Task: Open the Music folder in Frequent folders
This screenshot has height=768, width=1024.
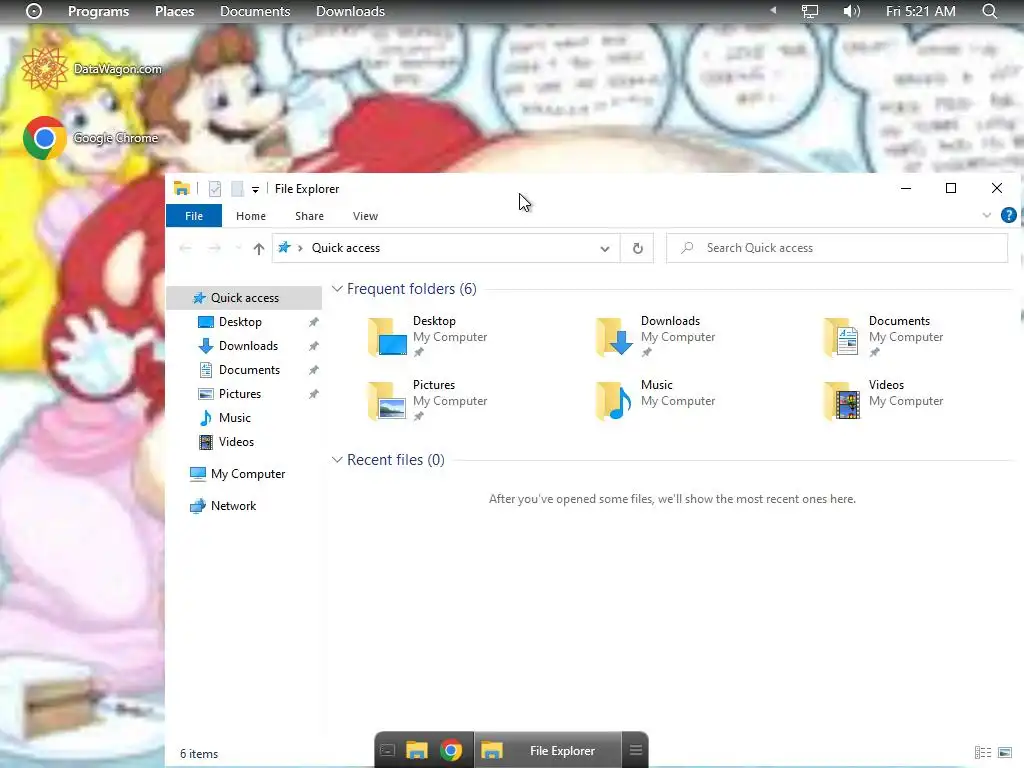Action: (x=656, y=400)
